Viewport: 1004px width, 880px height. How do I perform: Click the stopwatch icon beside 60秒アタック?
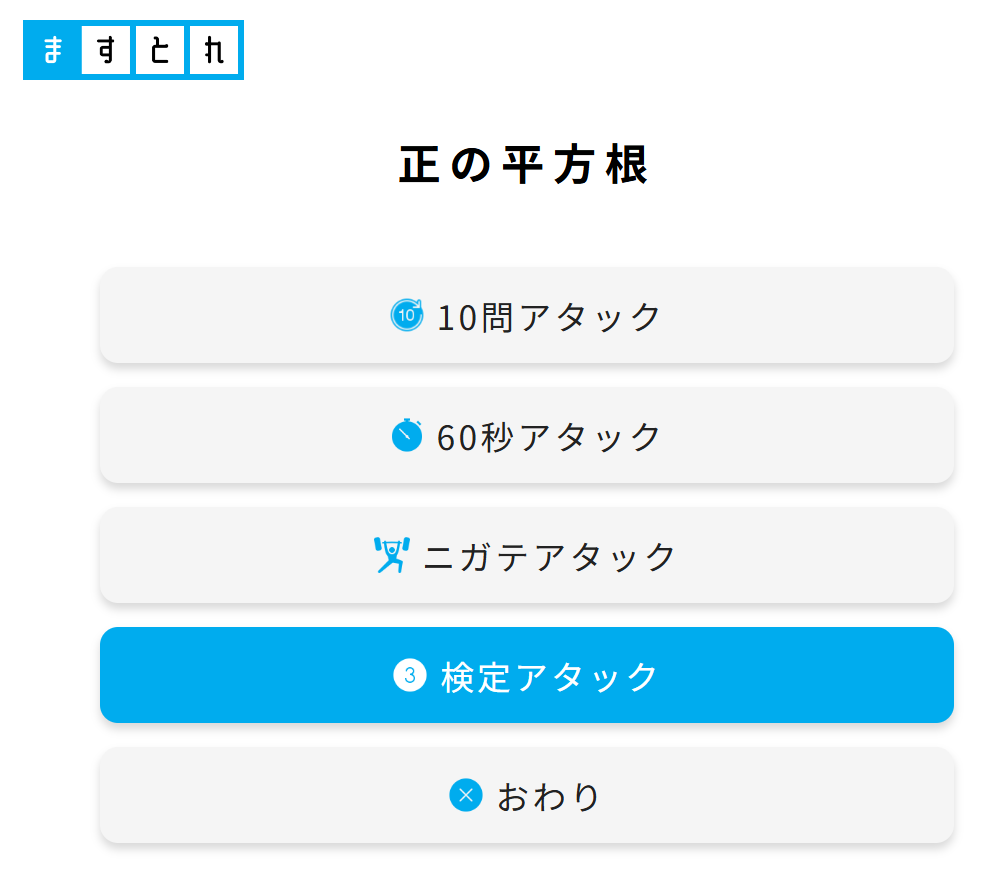coord(407,435)
